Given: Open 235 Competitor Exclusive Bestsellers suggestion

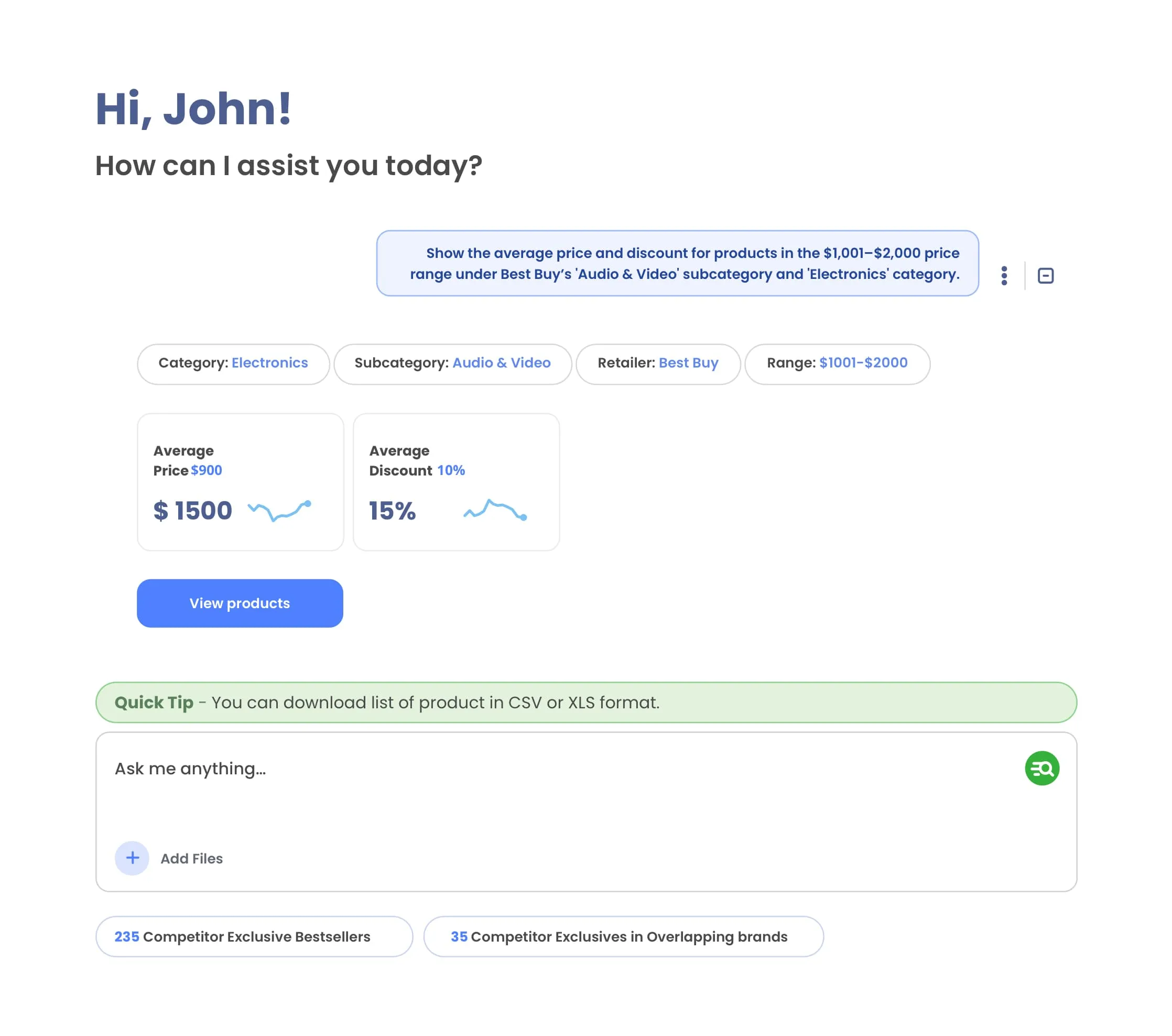Looking at the screenshot, I should 254,936.
